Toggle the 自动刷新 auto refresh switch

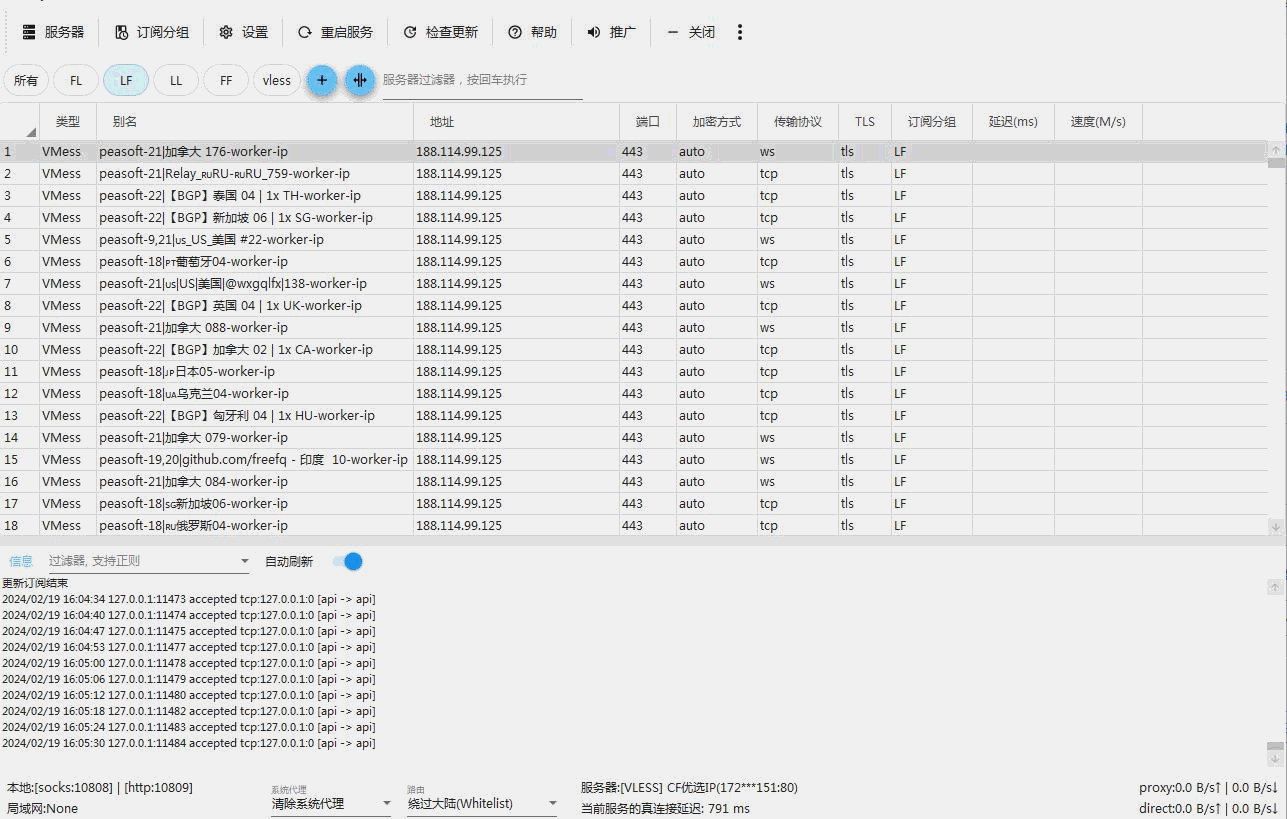click(x=348, y=562)
